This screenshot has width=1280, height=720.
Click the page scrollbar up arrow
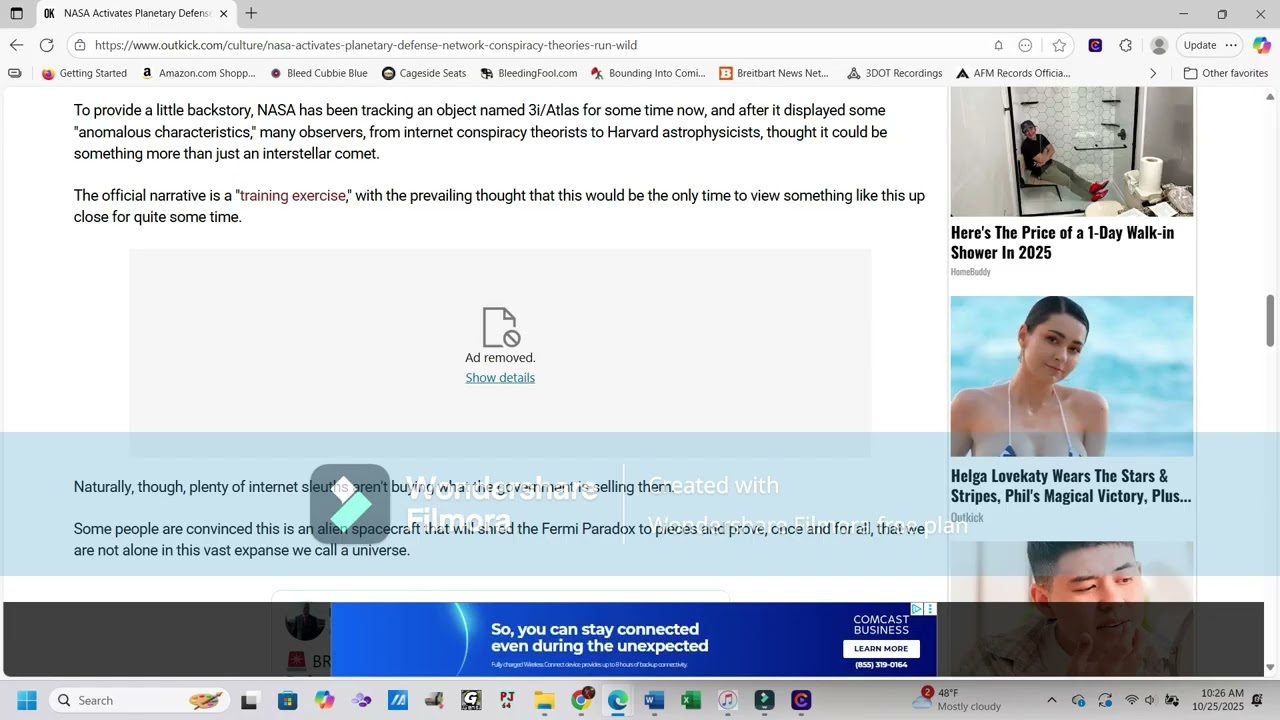point(1271,97)
